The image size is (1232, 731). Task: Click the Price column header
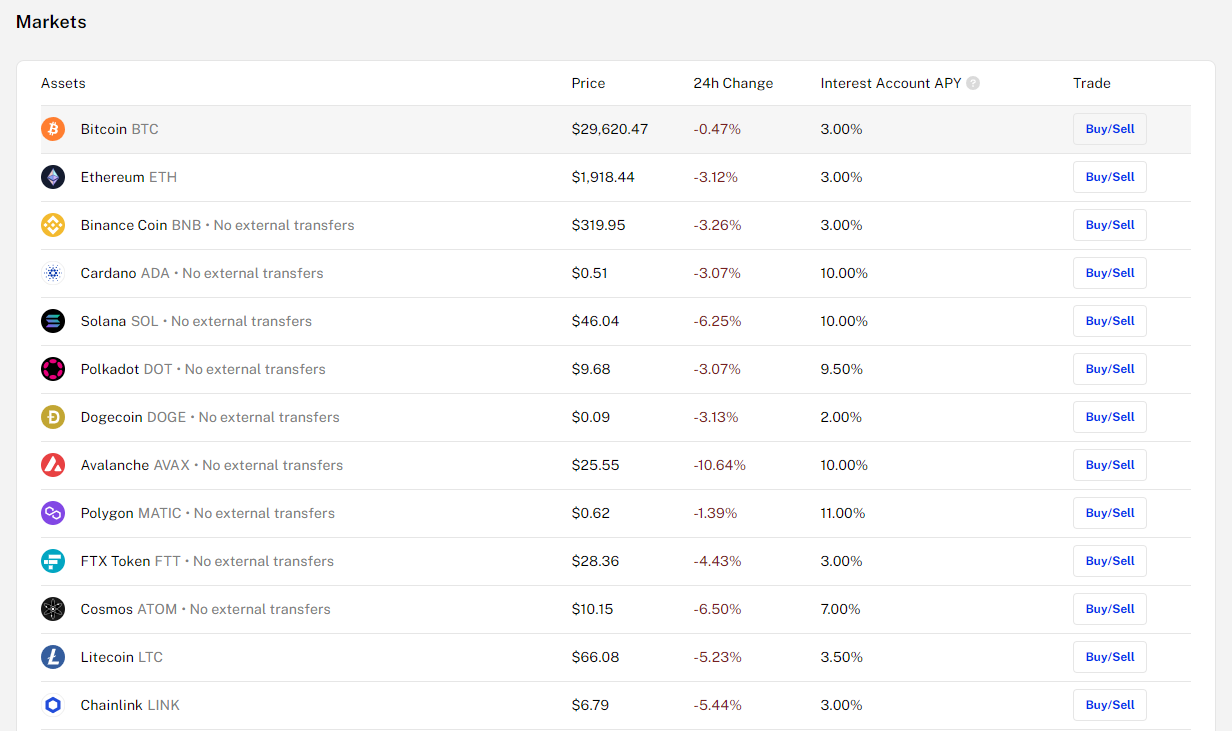click(588, 83)
